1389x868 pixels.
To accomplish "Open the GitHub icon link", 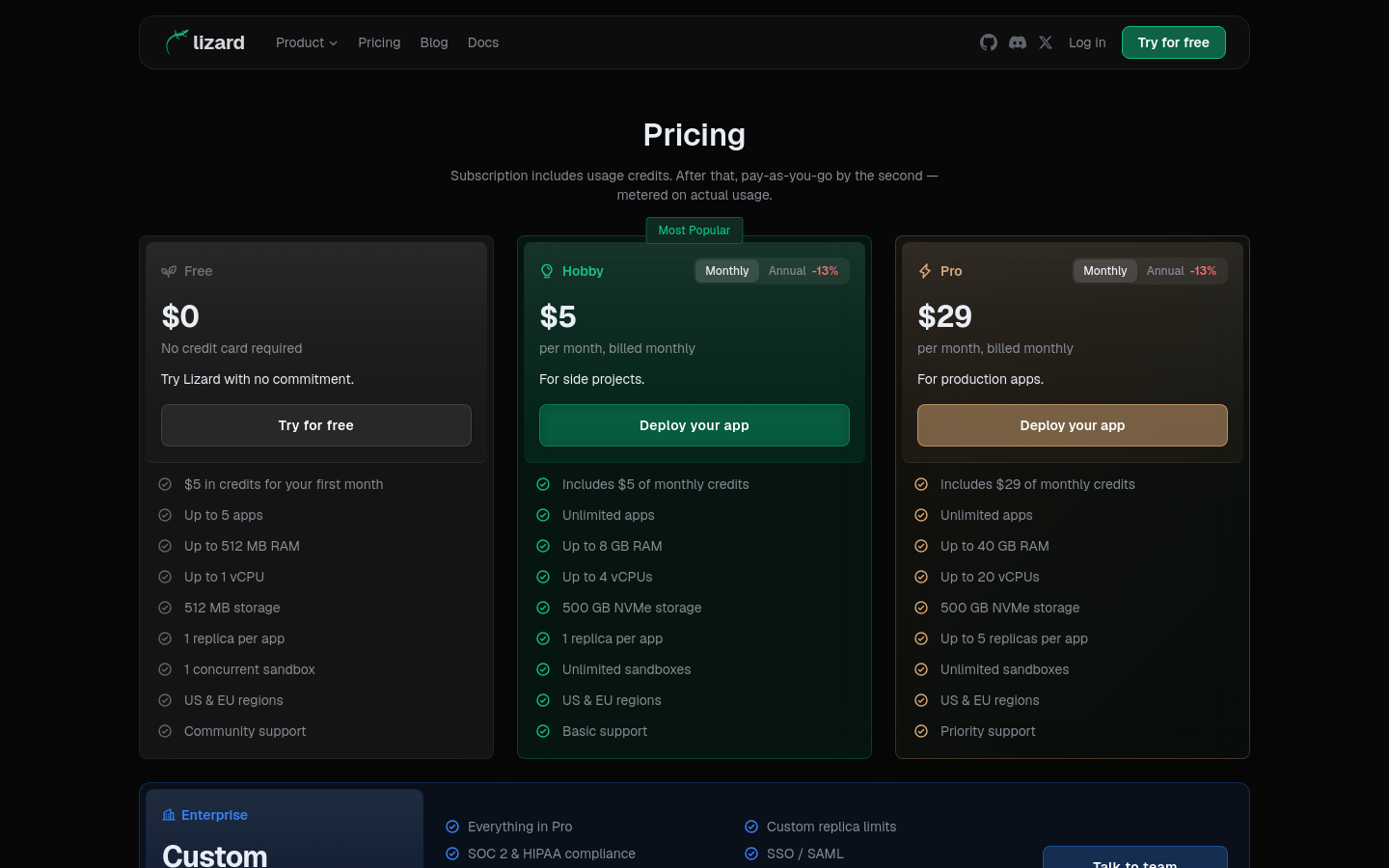I will tap(989, 42).
